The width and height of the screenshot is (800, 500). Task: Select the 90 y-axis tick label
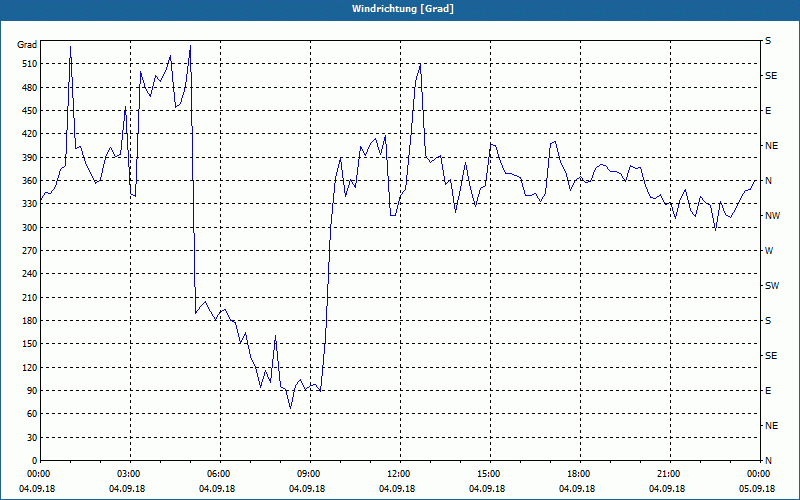click(32, 391)
